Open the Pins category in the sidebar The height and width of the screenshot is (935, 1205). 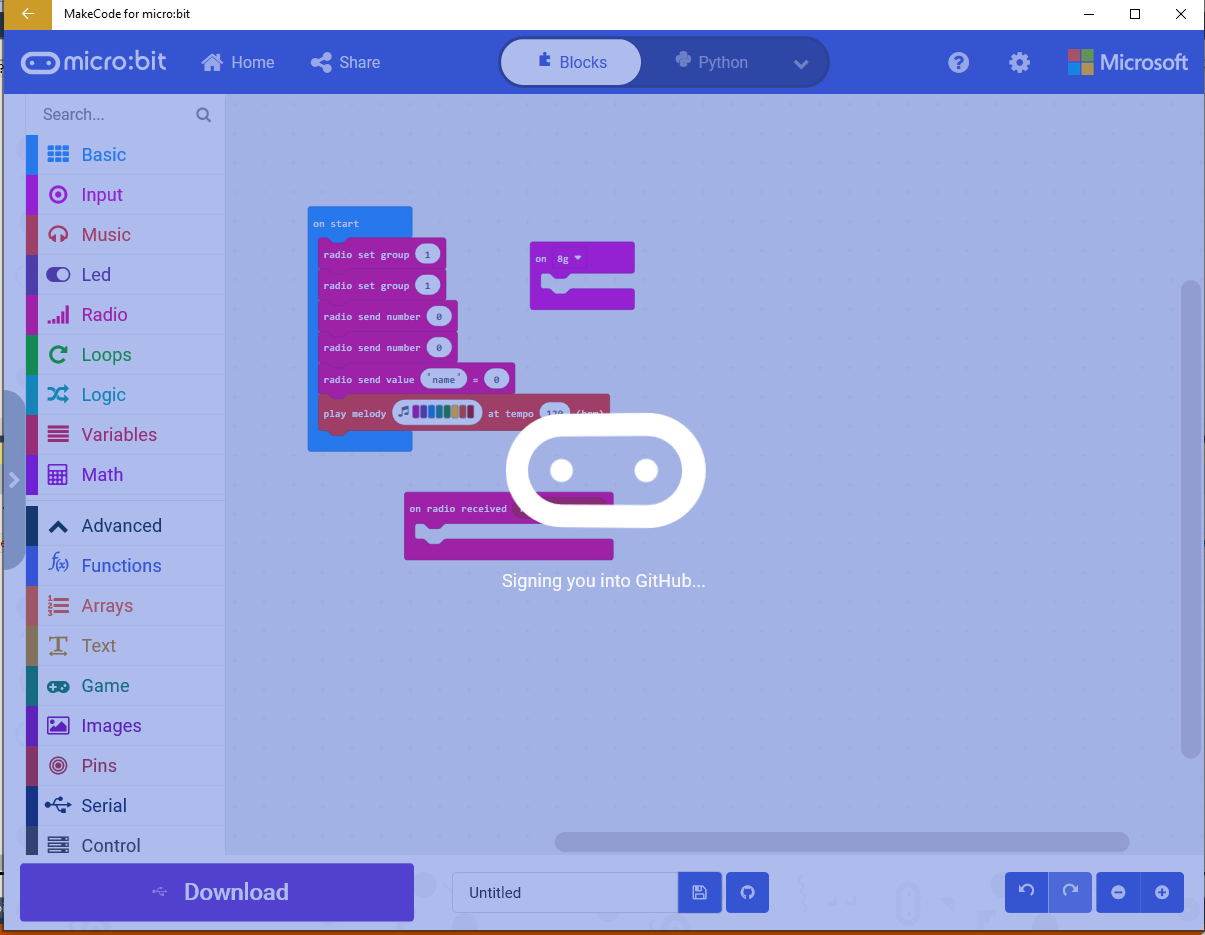98,765
